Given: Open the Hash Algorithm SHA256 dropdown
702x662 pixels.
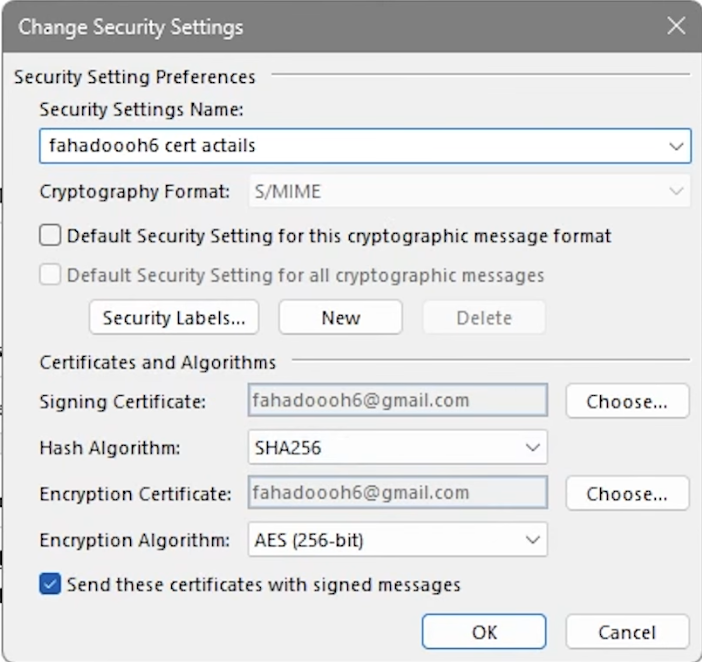Looking at the screenshot, I should pos(397,447).
